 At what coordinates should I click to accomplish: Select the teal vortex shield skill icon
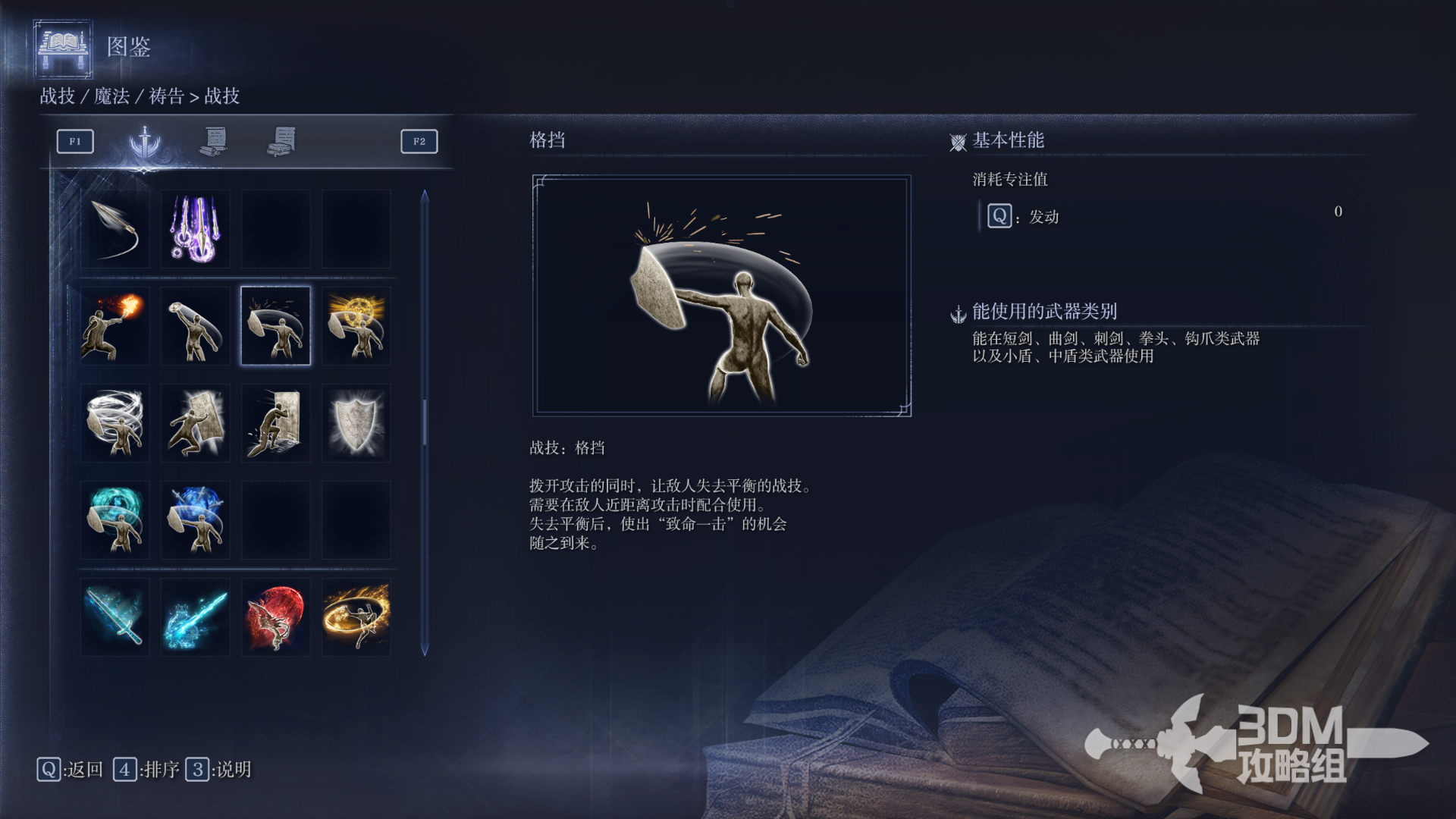click(x=115, y=520)
